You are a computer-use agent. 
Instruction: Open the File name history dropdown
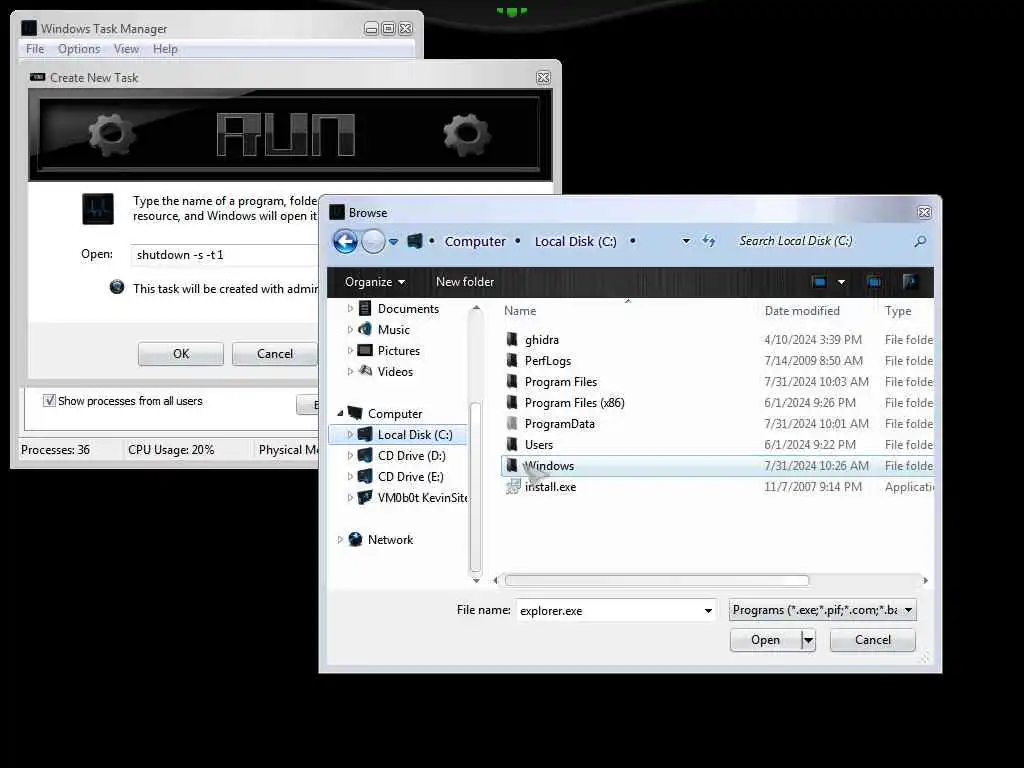708,611
